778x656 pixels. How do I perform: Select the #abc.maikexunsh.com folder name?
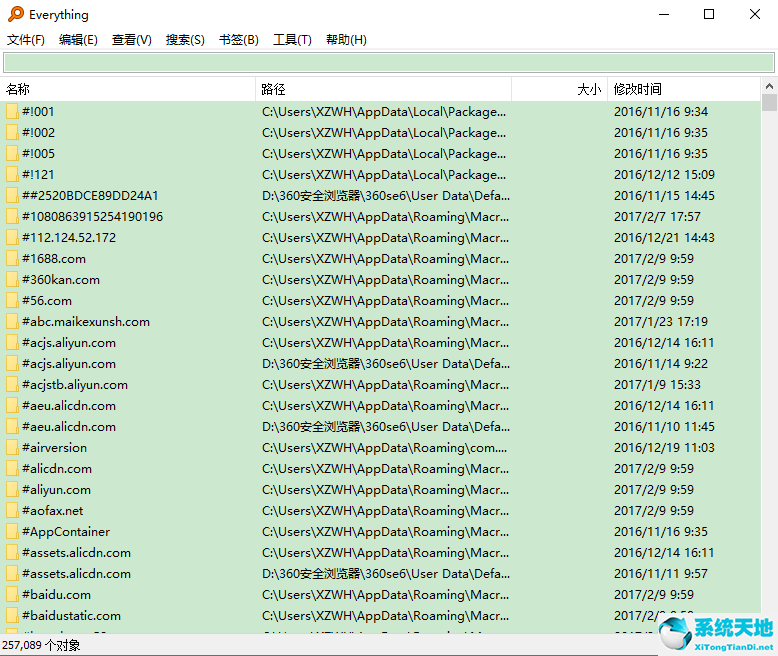click(x=86, y=322)
